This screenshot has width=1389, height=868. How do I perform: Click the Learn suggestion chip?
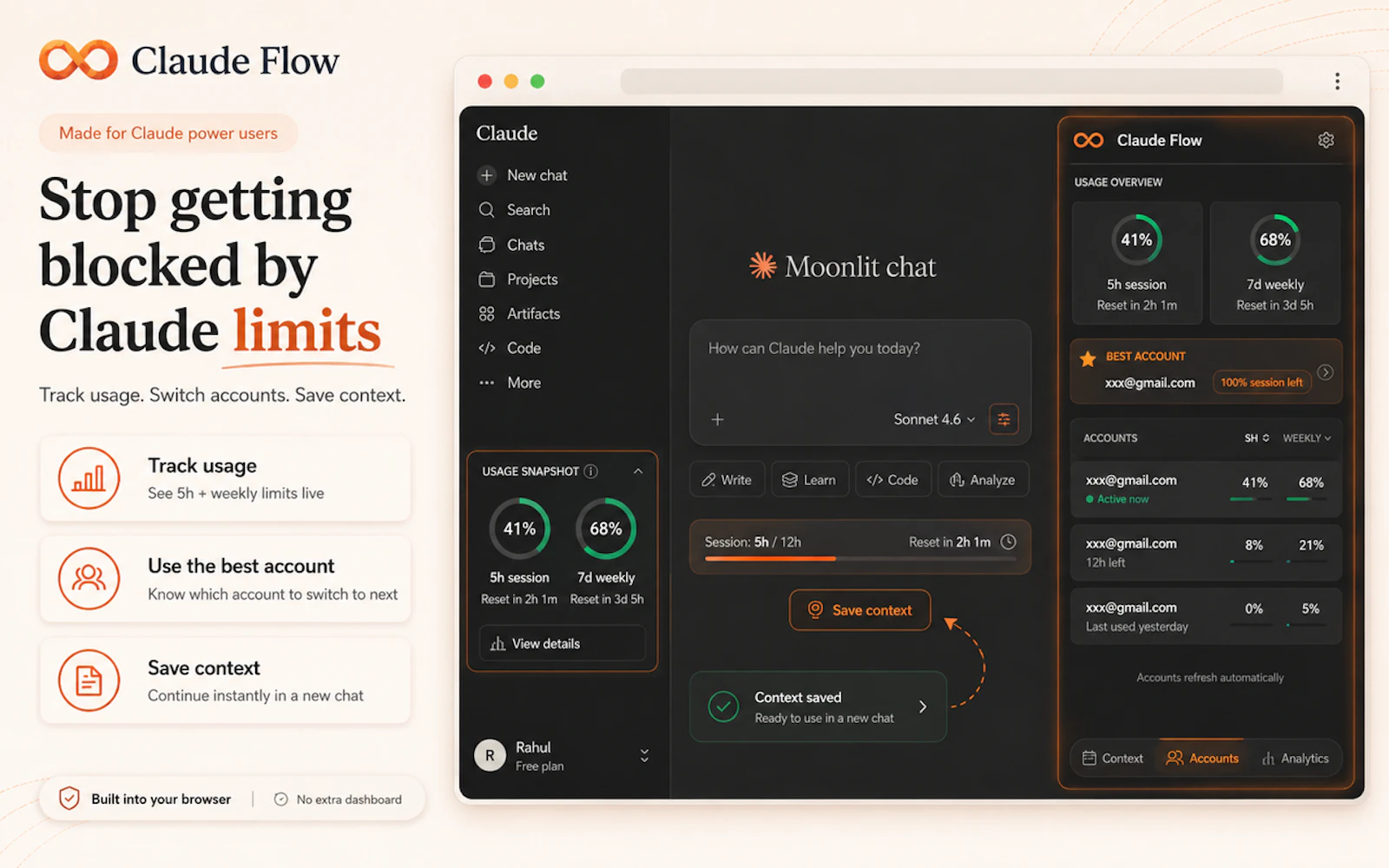click(808, 480)
